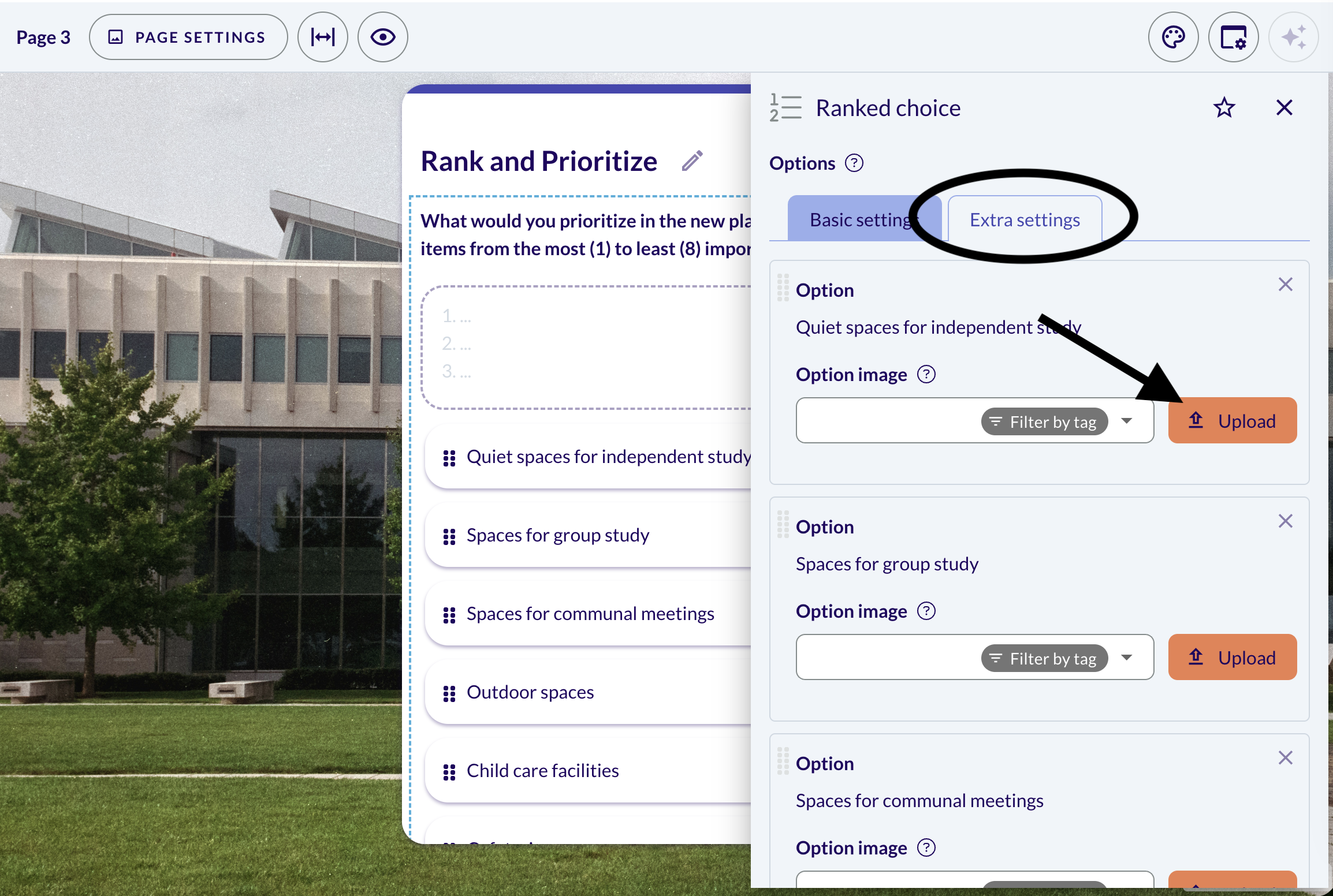Open the window settings gear icon
The height and width of the screenshot is (896, 1333).
(1233, 38)
